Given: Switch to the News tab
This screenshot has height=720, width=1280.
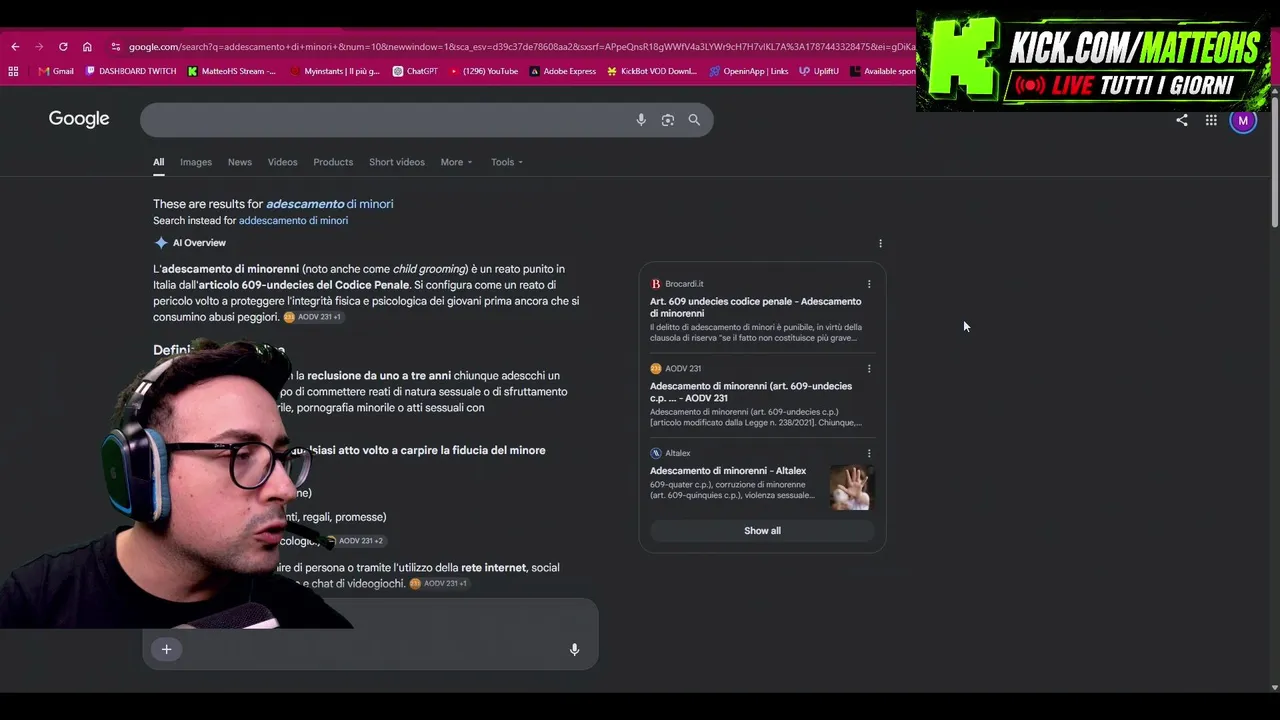Looking at the screenshot, I should pos(240,162).
